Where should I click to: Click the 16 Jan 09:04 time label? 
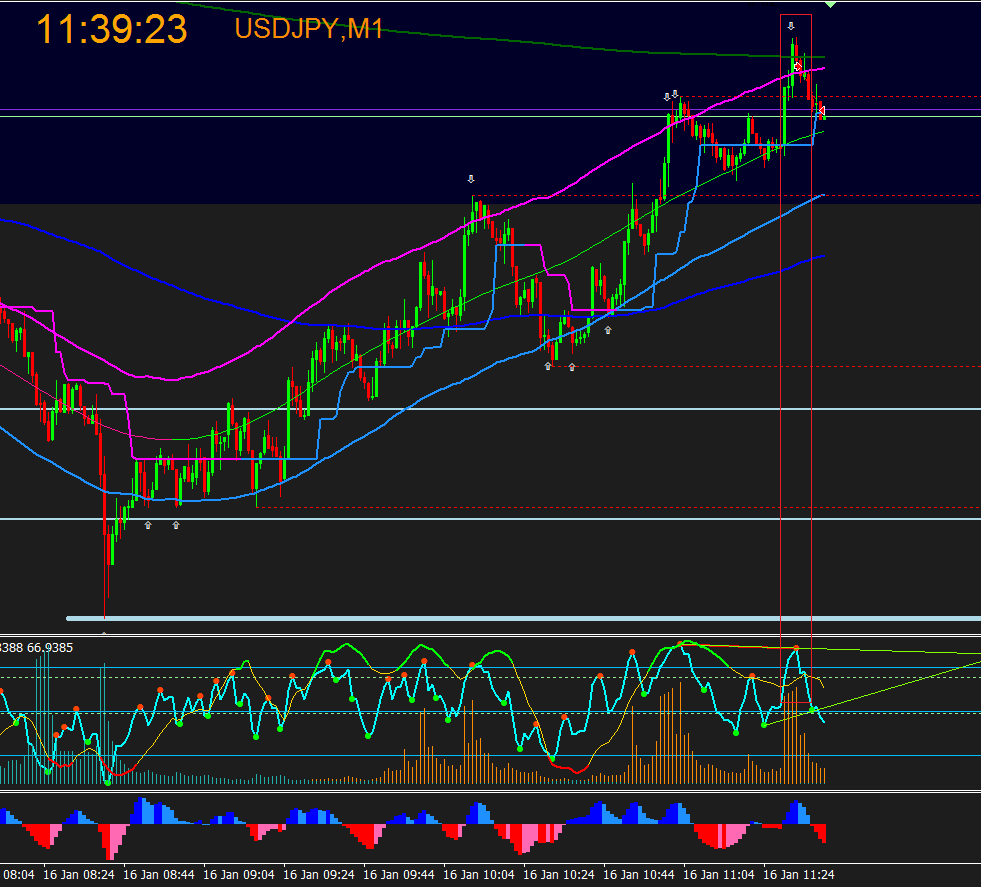(x=239, y=874)
